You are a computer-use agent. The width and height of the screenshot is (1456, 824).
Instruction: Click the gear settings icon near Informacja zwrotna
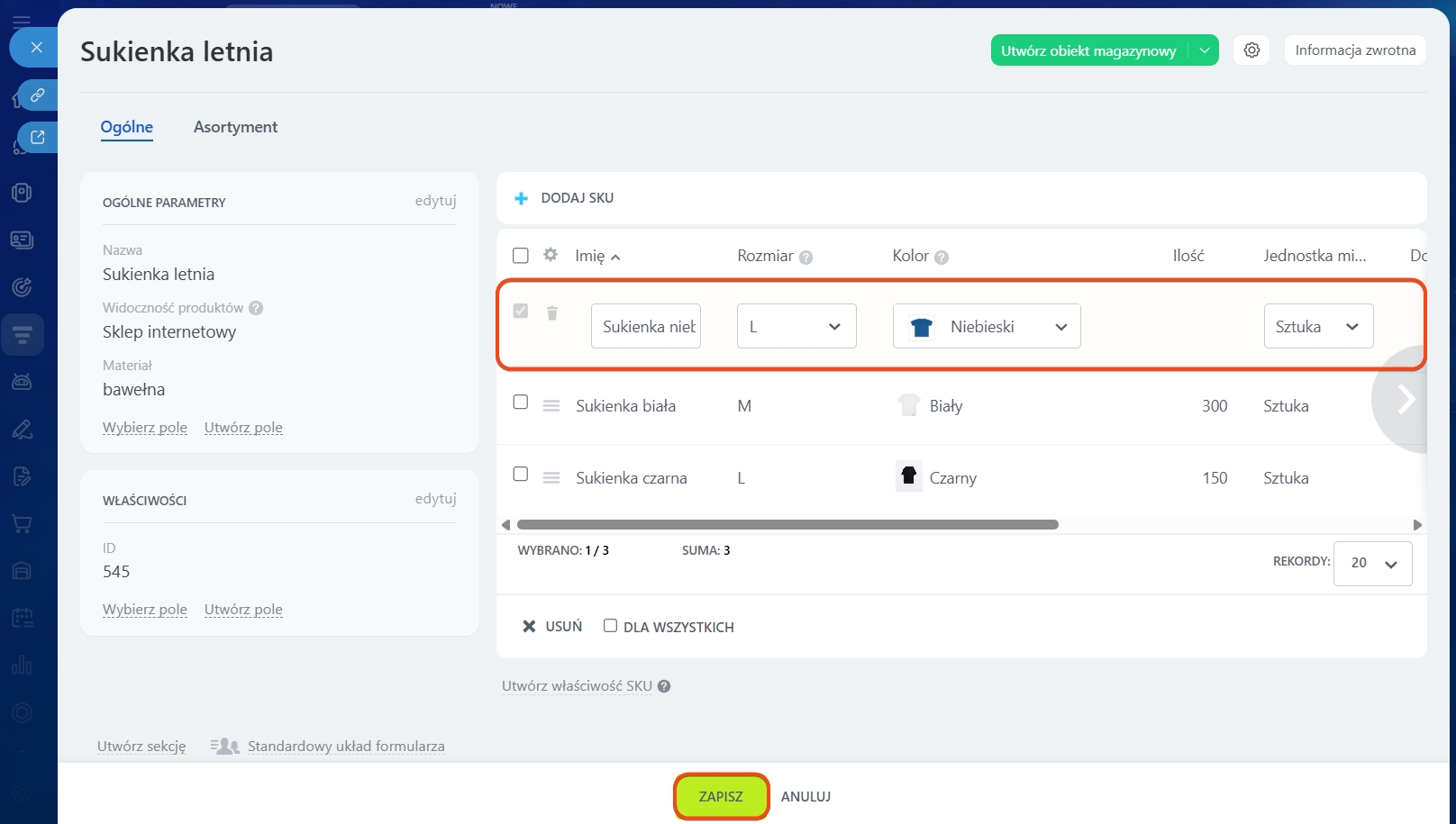1251,50
